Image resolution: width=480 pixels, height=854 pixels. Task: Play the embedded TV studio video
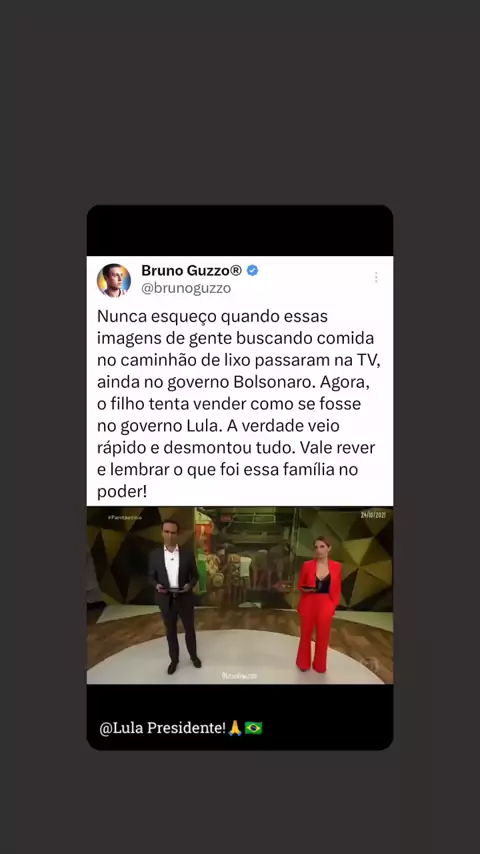(240, 595)
